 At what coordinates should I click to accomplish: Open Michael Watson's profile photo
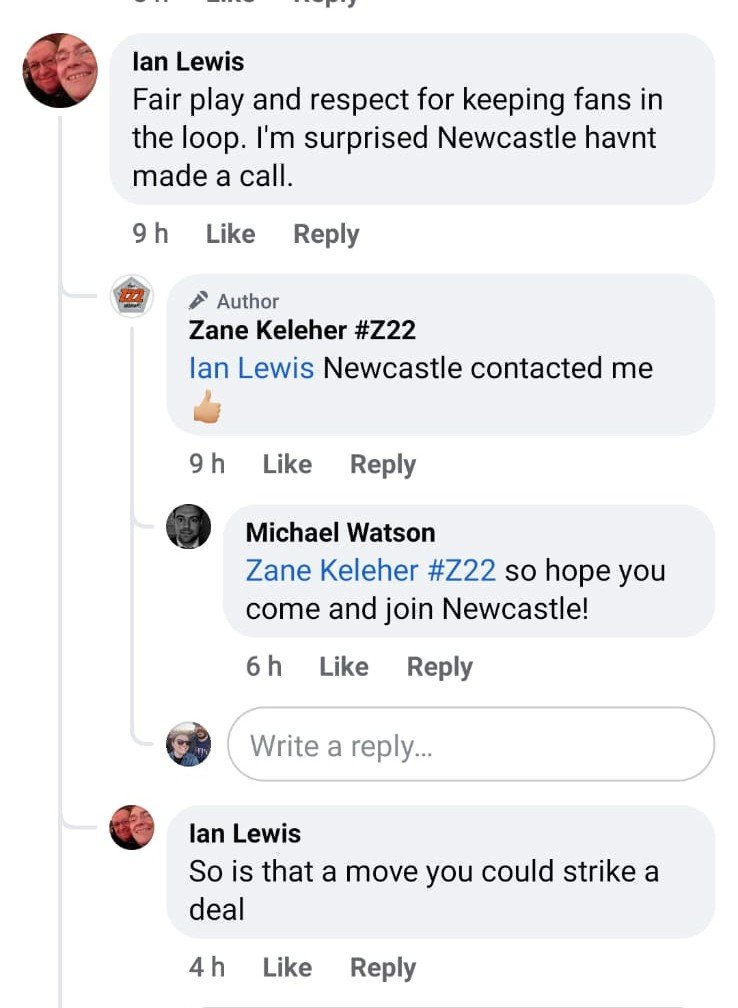click(188, 527)
